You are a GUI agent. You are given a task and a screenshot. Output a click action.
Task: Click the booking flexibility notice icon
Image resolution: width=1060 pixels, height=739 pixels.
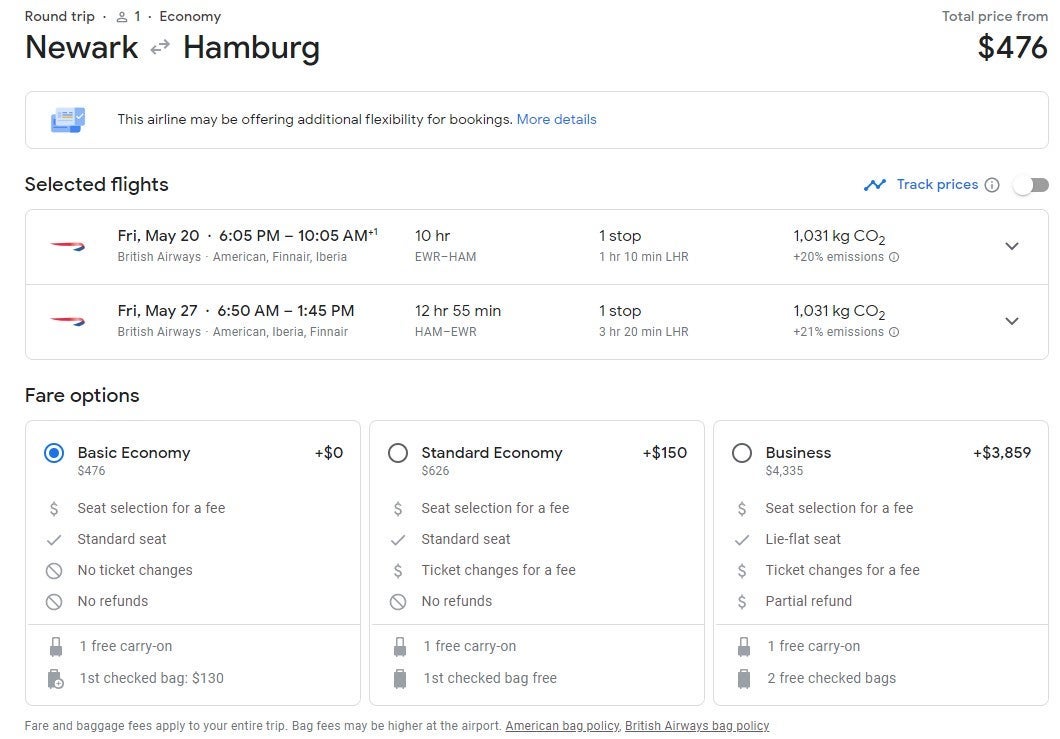click(68, 120)
